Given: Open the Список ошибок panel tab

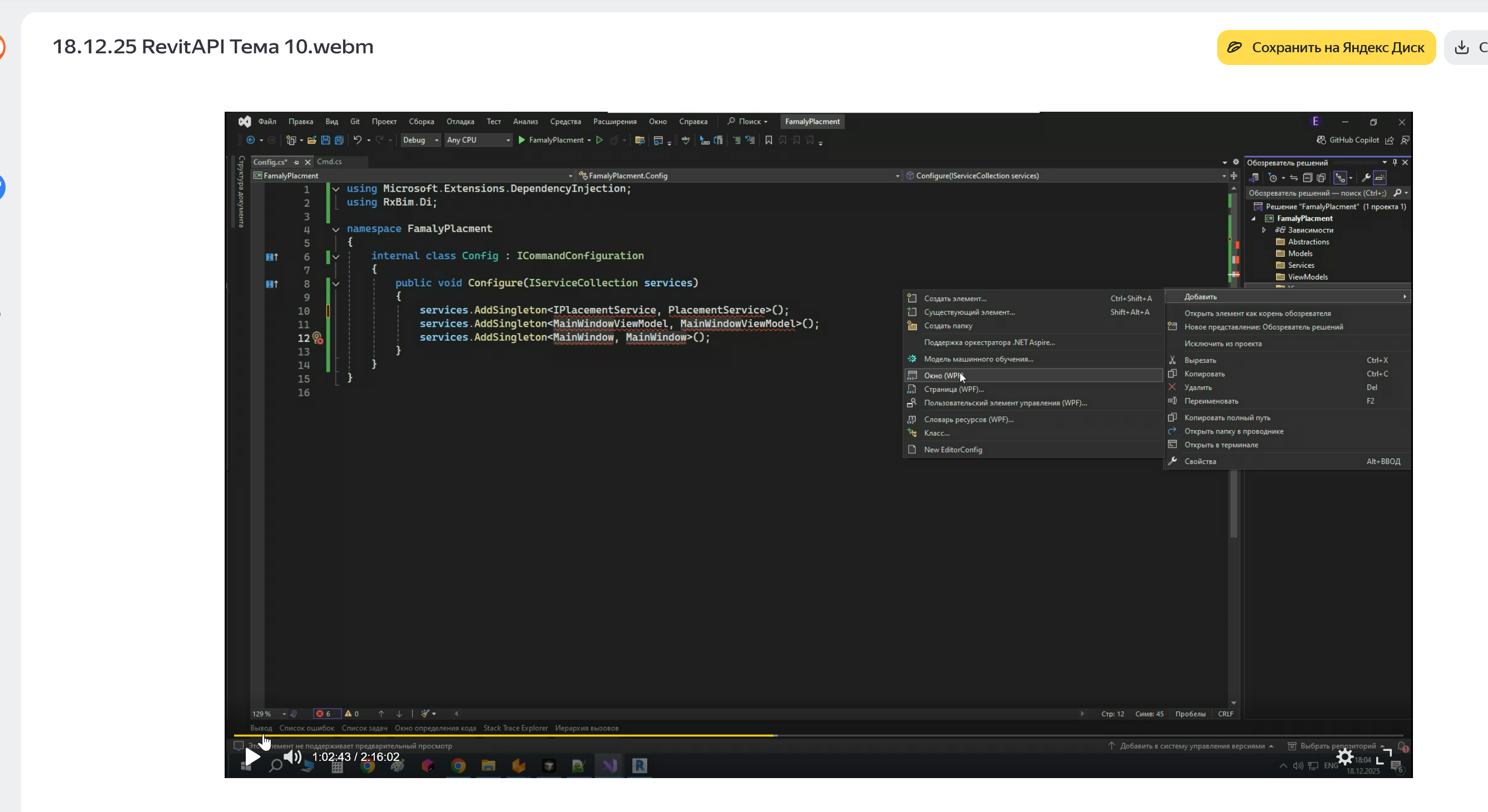Looking at the screenshot, I should pyautogui.click(x=307, y=728).
